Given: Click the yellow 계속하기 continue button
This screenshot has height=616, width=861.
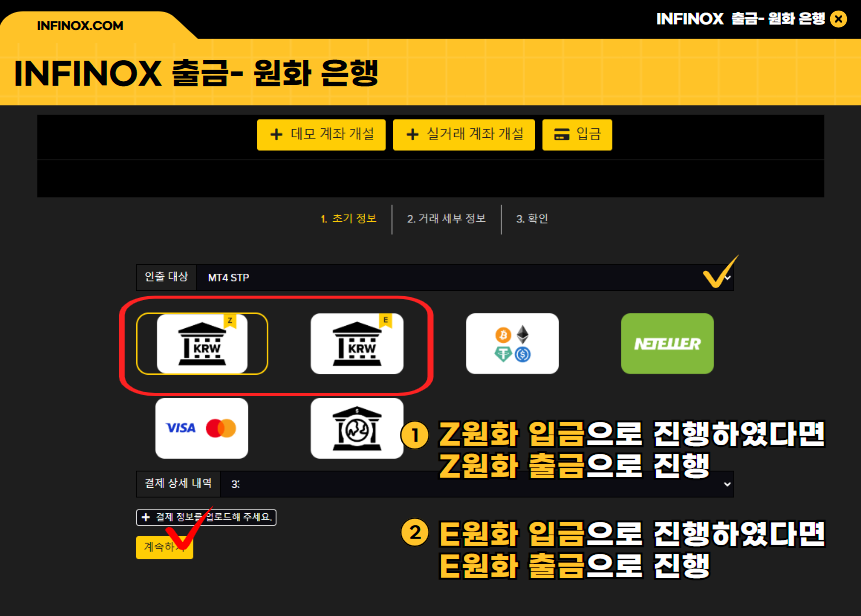Looking at the screenshot, I should [x=164, y=547].
